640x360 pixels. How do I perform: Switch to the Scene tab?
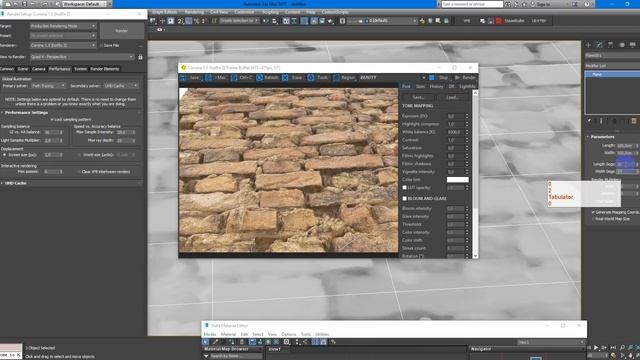(22, 69)
